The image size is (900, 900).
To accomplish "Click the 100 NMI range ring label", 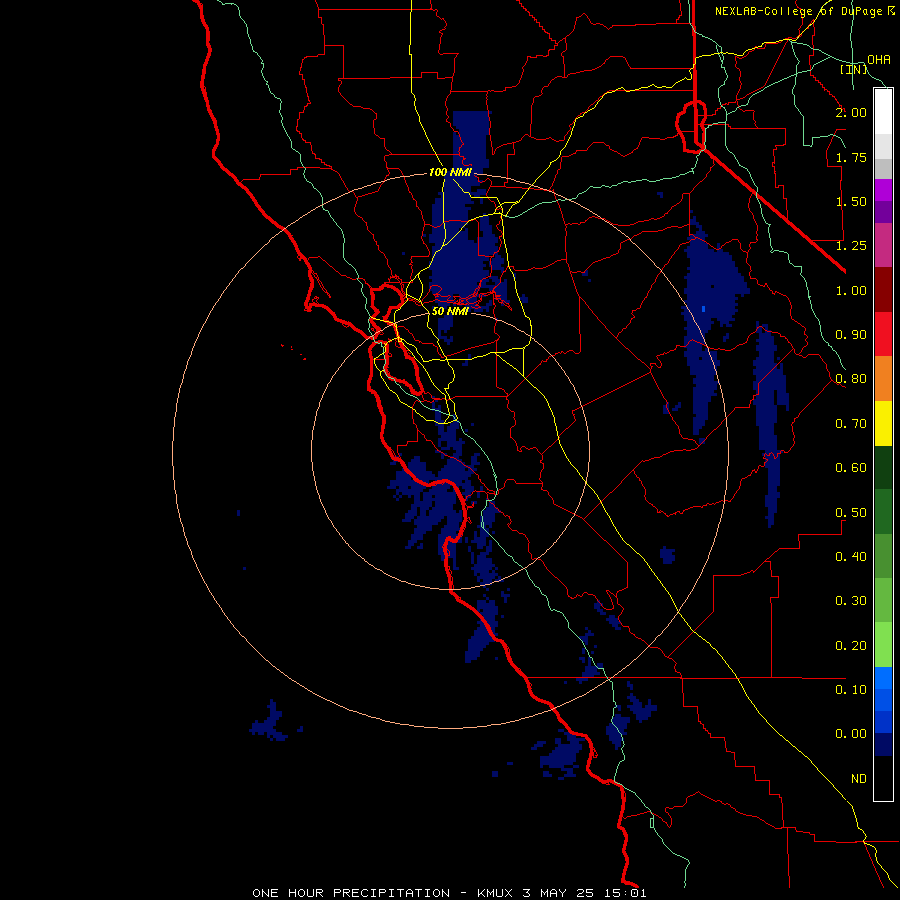I will tap(451, 172).
